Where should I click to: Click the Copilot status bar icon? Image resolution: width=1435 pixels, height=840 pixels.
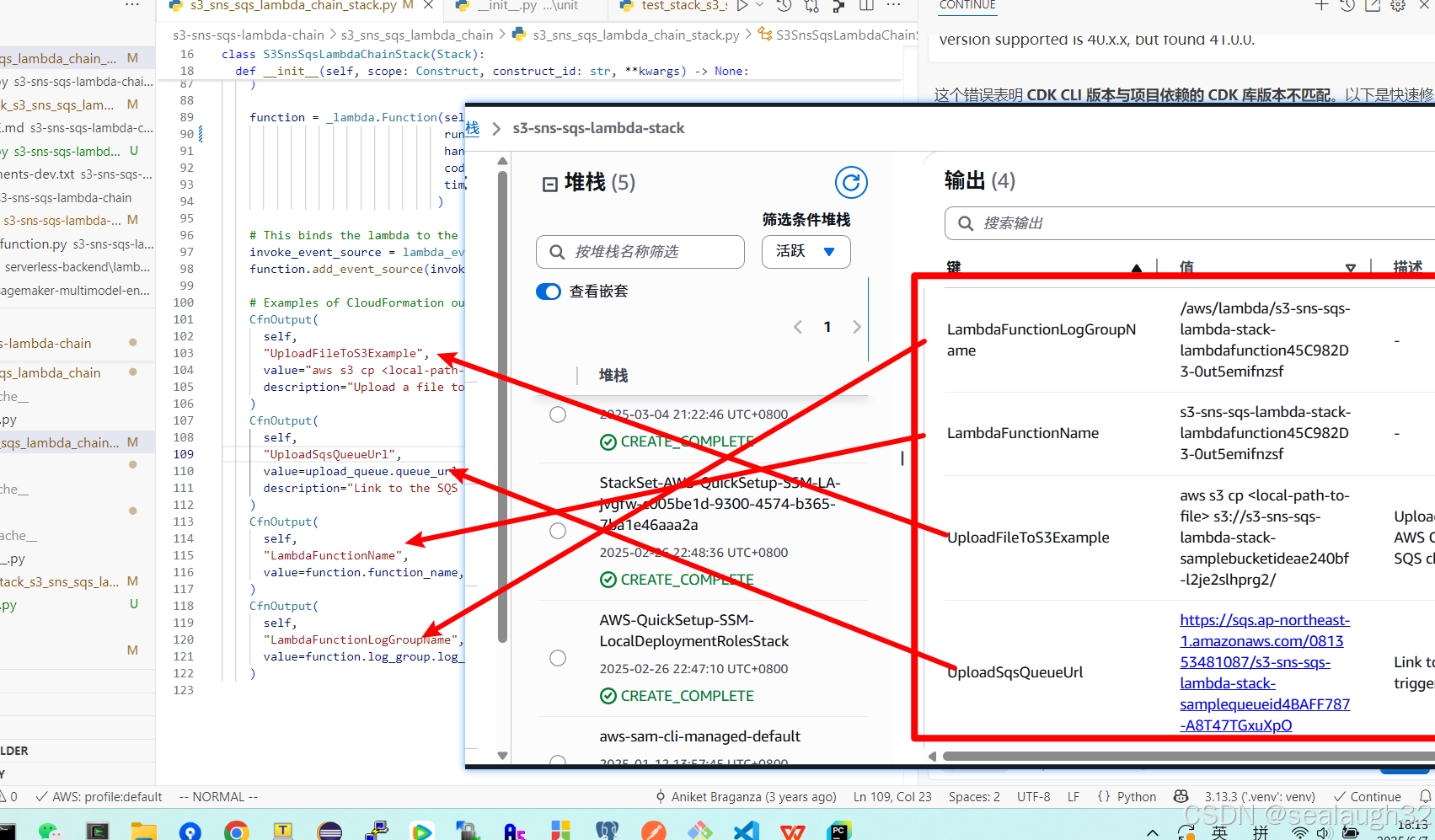pyautogui.click(x=1181, y=796)
